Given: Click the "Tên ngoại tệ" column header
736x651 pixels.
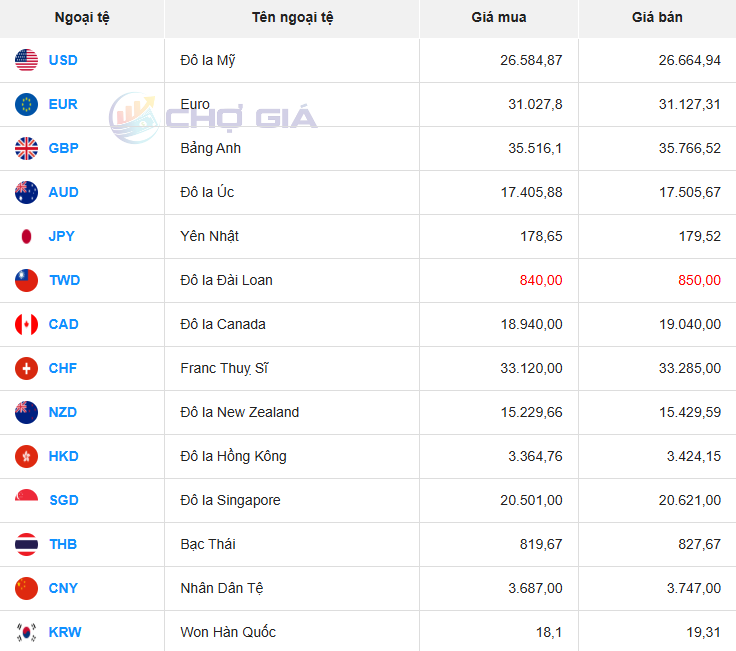Looking at the screenshot, I should [x=292, y=18].
